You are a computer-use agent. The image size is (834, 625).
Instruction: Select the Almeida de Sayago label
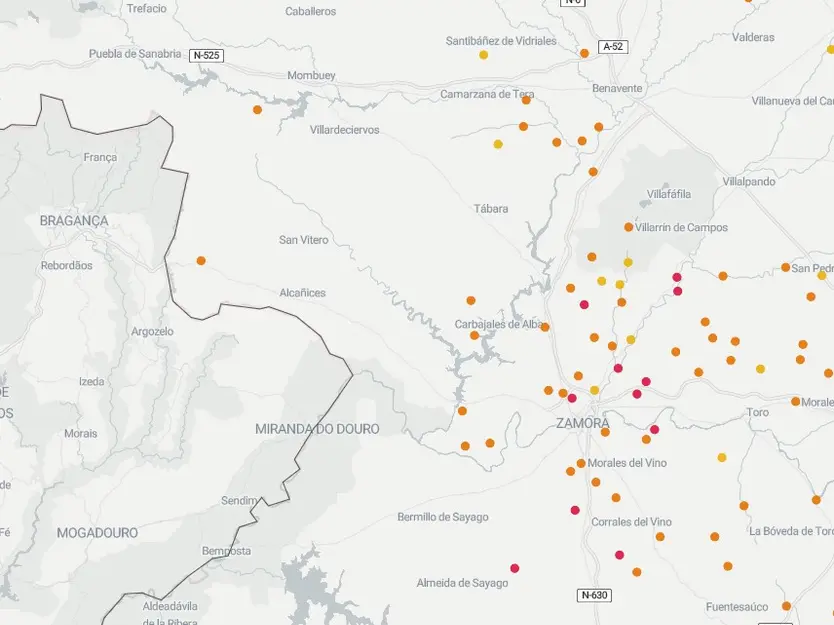462,583
